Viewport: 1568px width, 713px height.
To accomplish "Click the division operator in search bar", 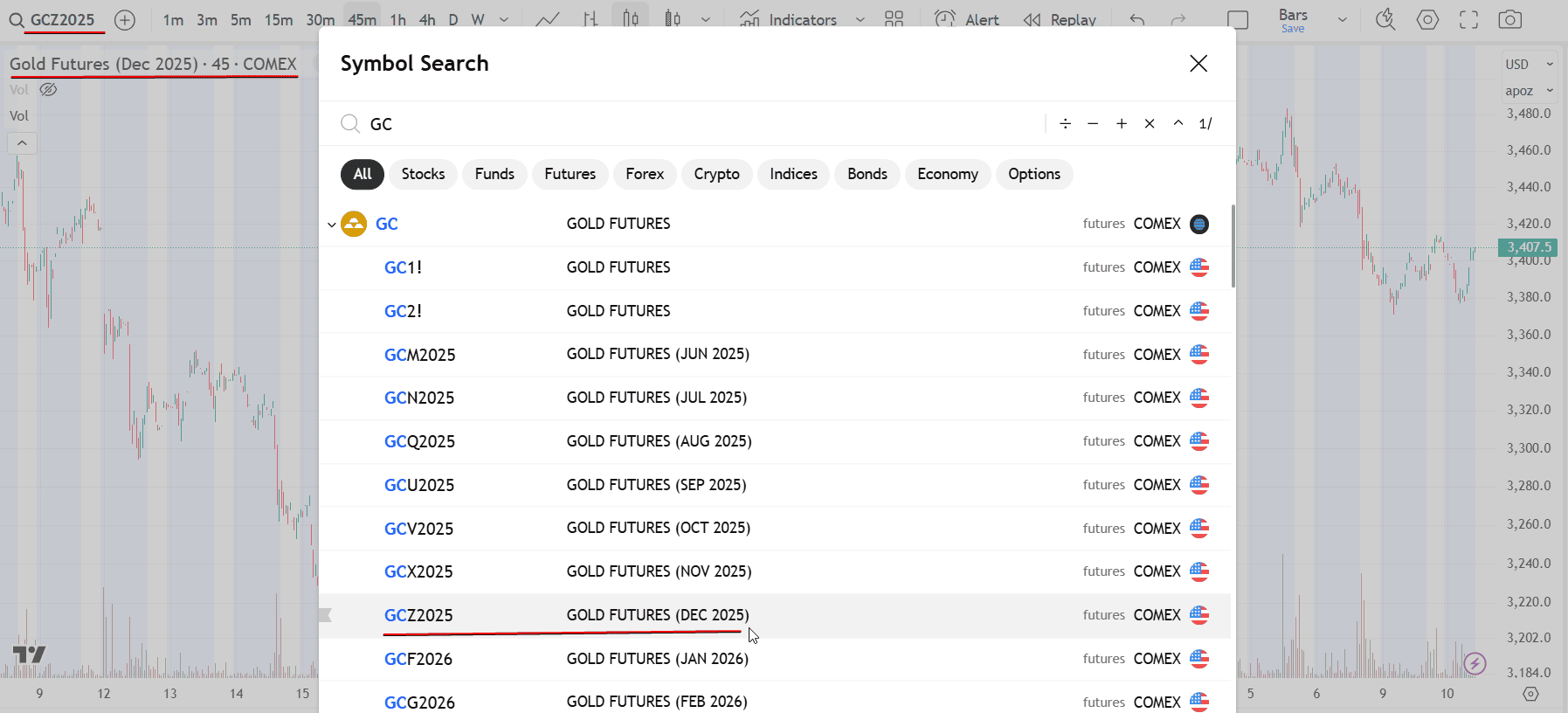I will [1065, 123].
